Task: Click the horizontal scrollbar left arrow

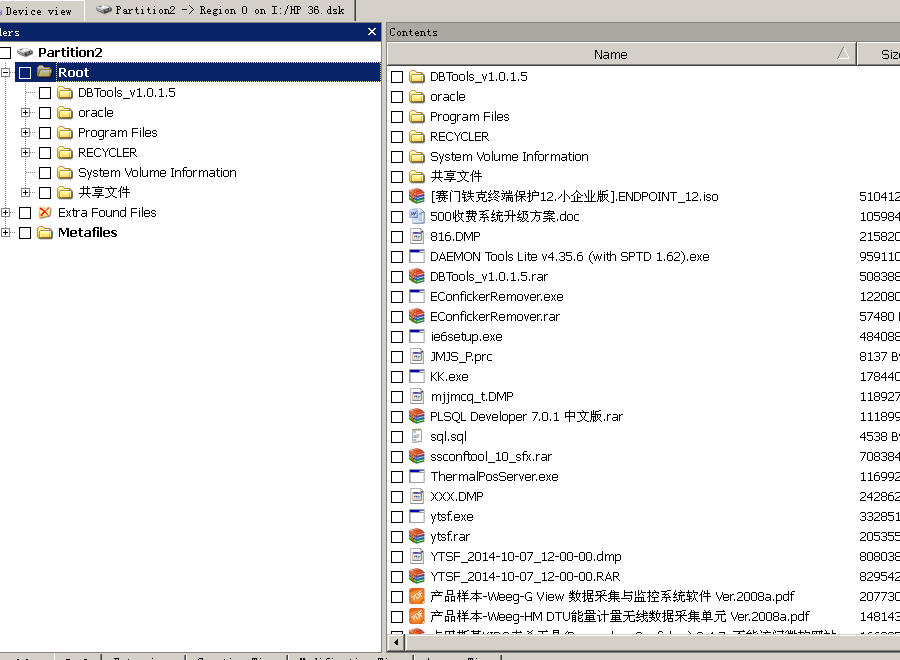Action: click(x=396, y=642)
